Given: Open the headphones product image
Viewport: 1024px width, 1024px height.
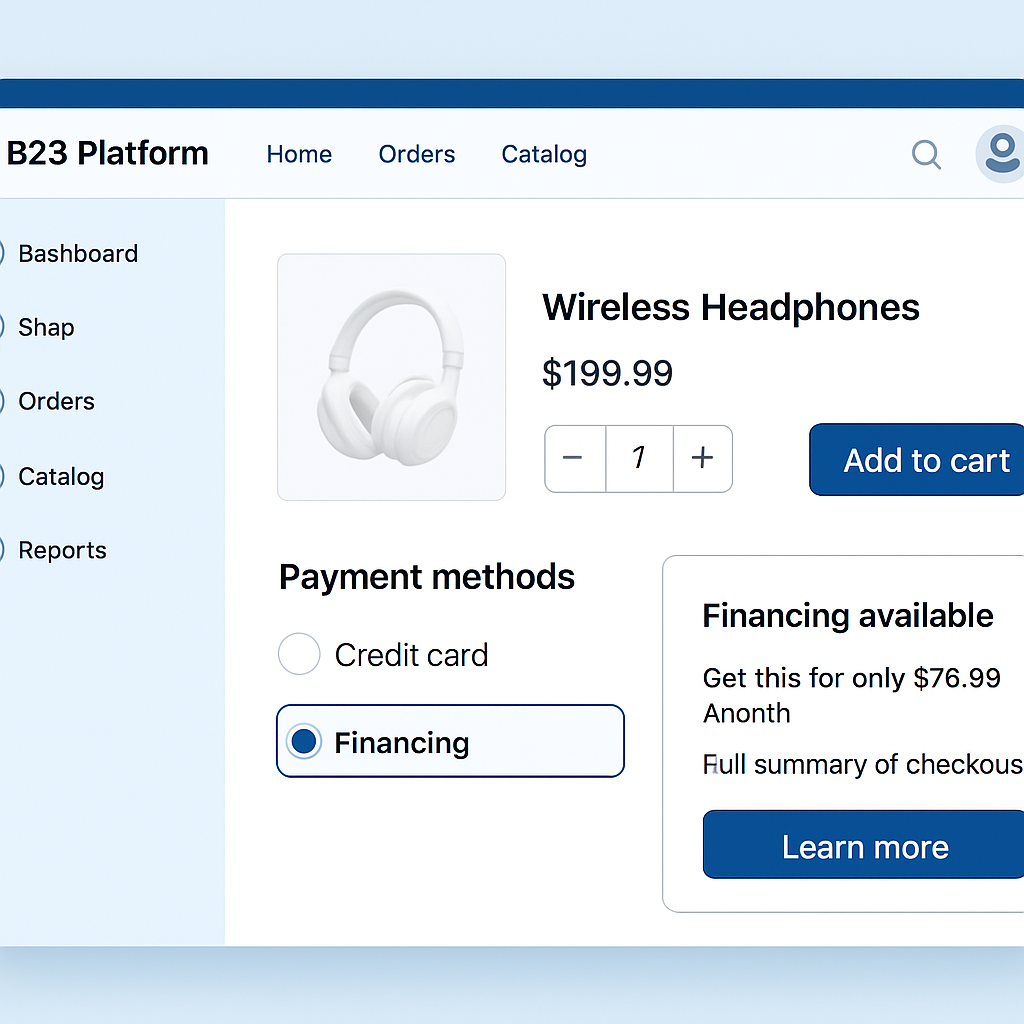Looking at the screenshot, I should (391, 377).
